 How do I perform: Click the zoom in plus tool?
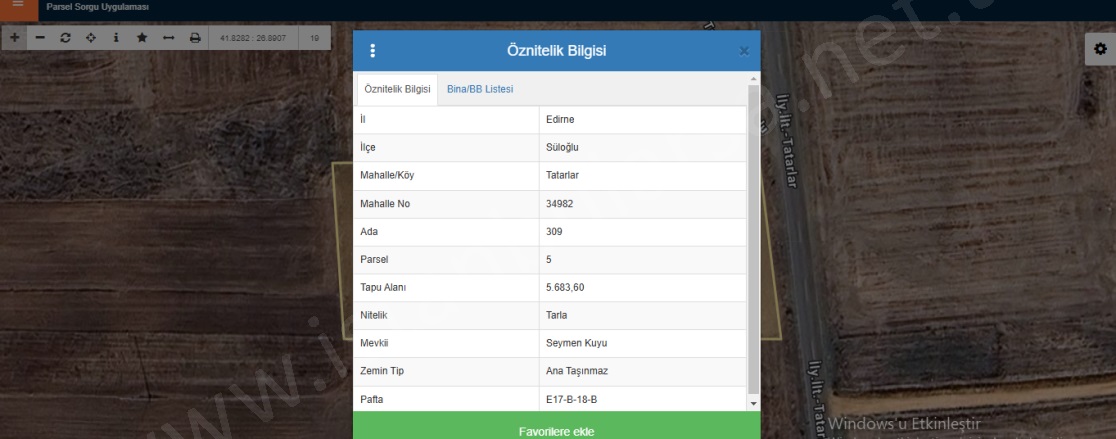pos(14,38)
